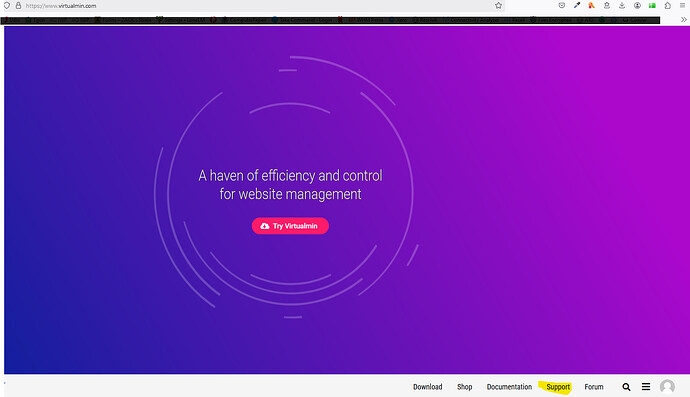Viewport: 690px width, 397px height.
Task: Visit the Forum link
Action: [594, 387]
